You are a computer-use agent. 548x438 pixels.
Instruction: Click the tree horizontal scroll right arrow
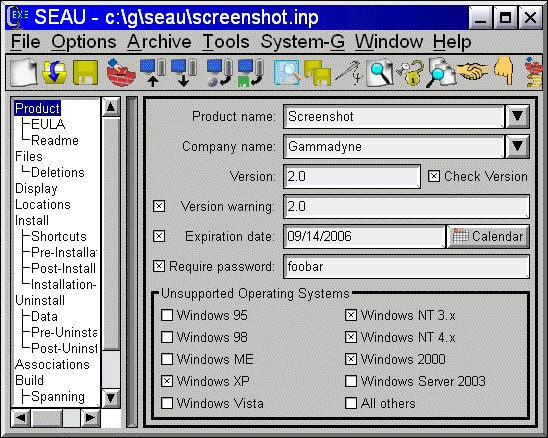pyautogui.click(x=90, y=418)
